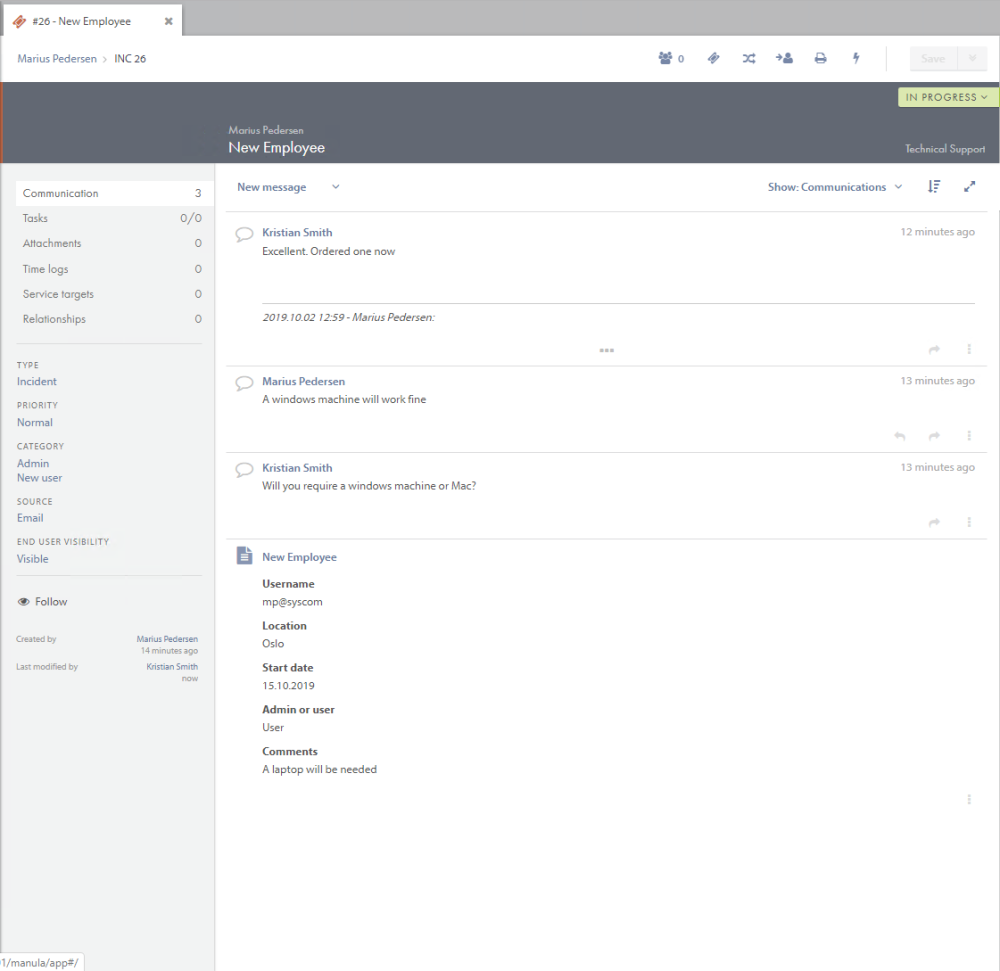
Task: Open the print icon
Action: point(820,58)
